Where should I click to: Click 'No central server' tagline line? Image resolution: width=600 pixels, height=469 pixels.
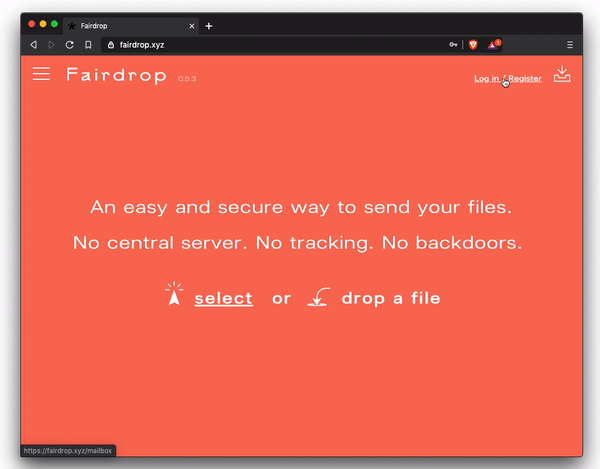(x=297, y=243)
